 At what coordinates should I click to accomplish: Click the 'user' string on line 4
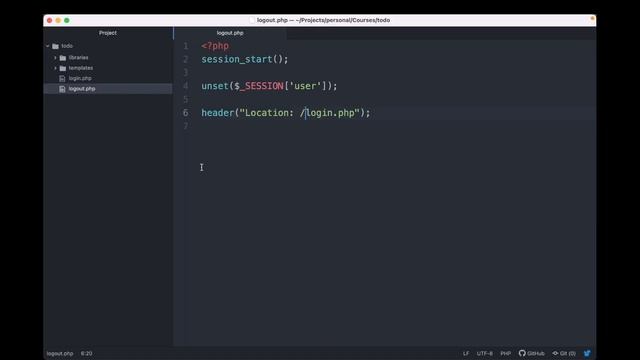[x=305, y=86]
